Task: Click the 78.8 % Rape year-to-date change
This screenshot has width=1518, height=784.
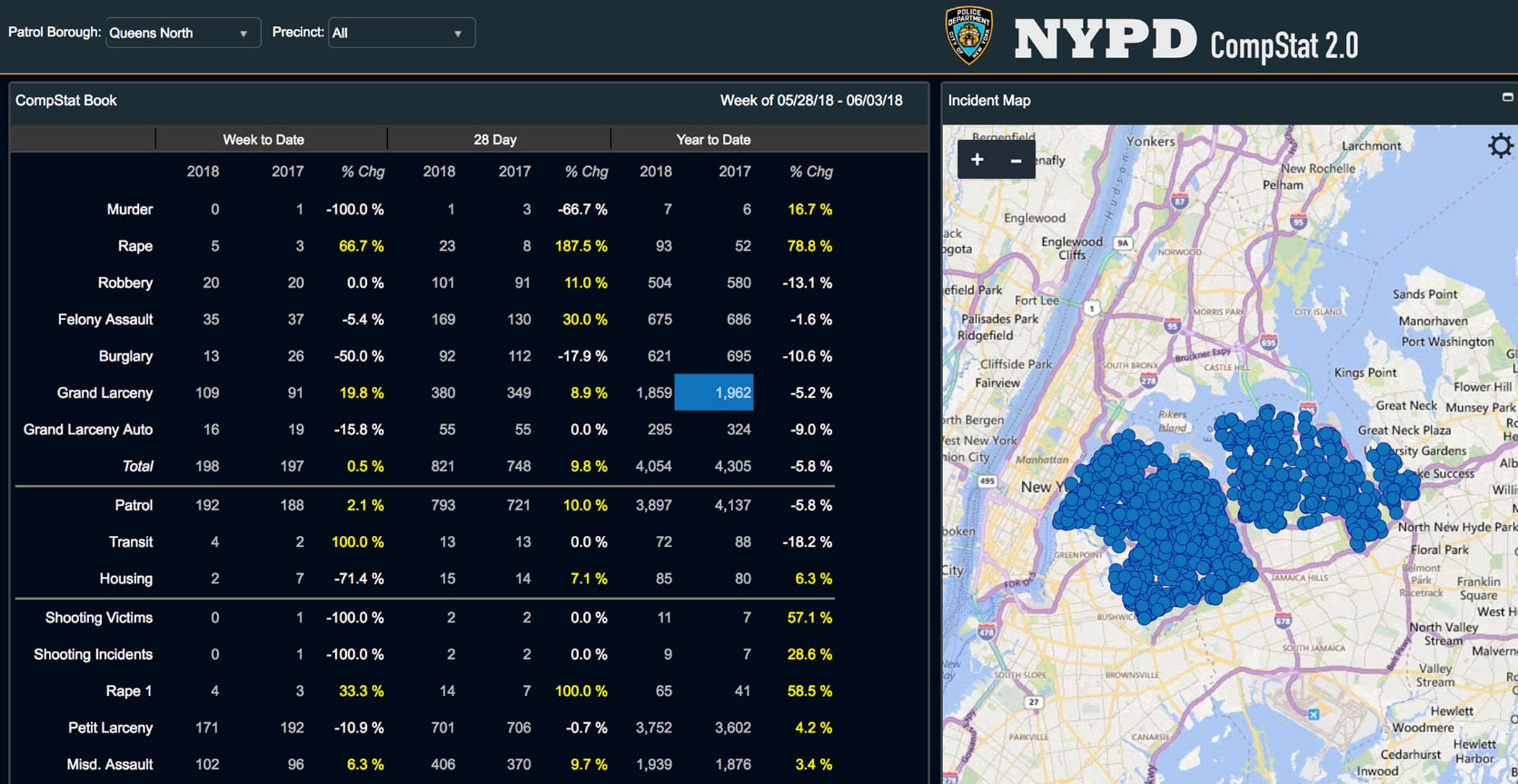Action: point(809,246)
